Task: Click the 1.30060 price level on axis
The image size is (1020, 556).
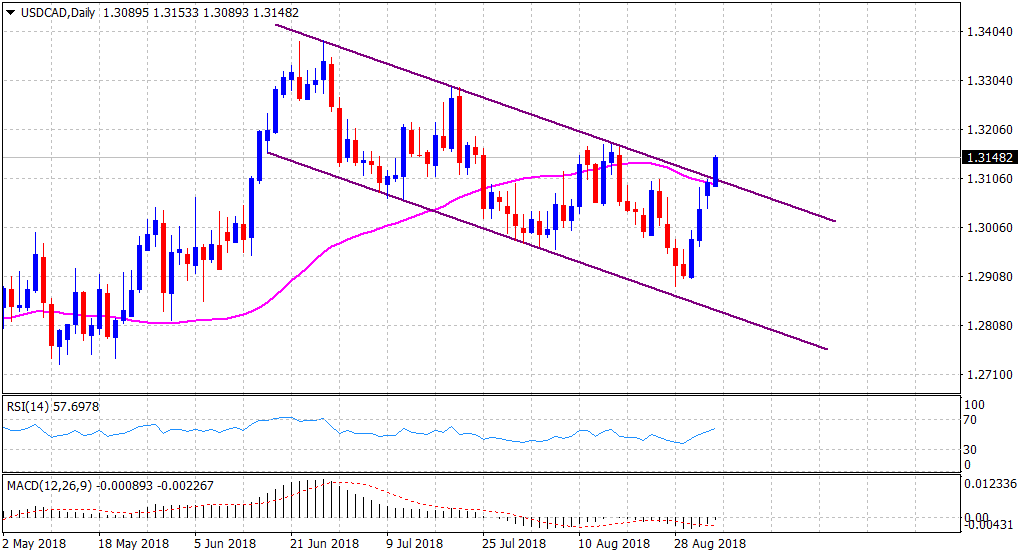Action: [987, 228]
